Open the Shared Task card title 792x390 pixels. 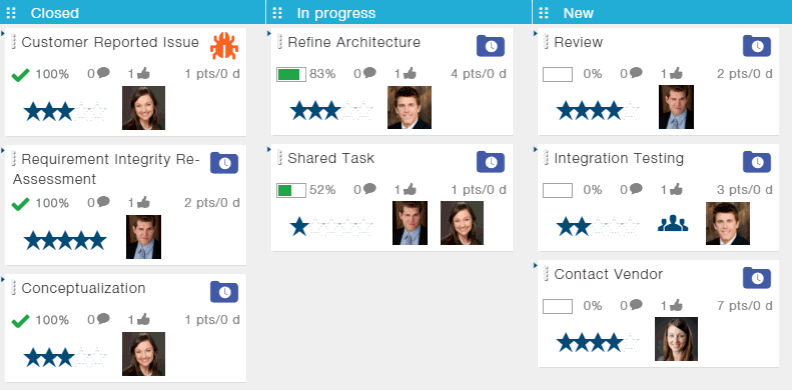tap(331, 159)
